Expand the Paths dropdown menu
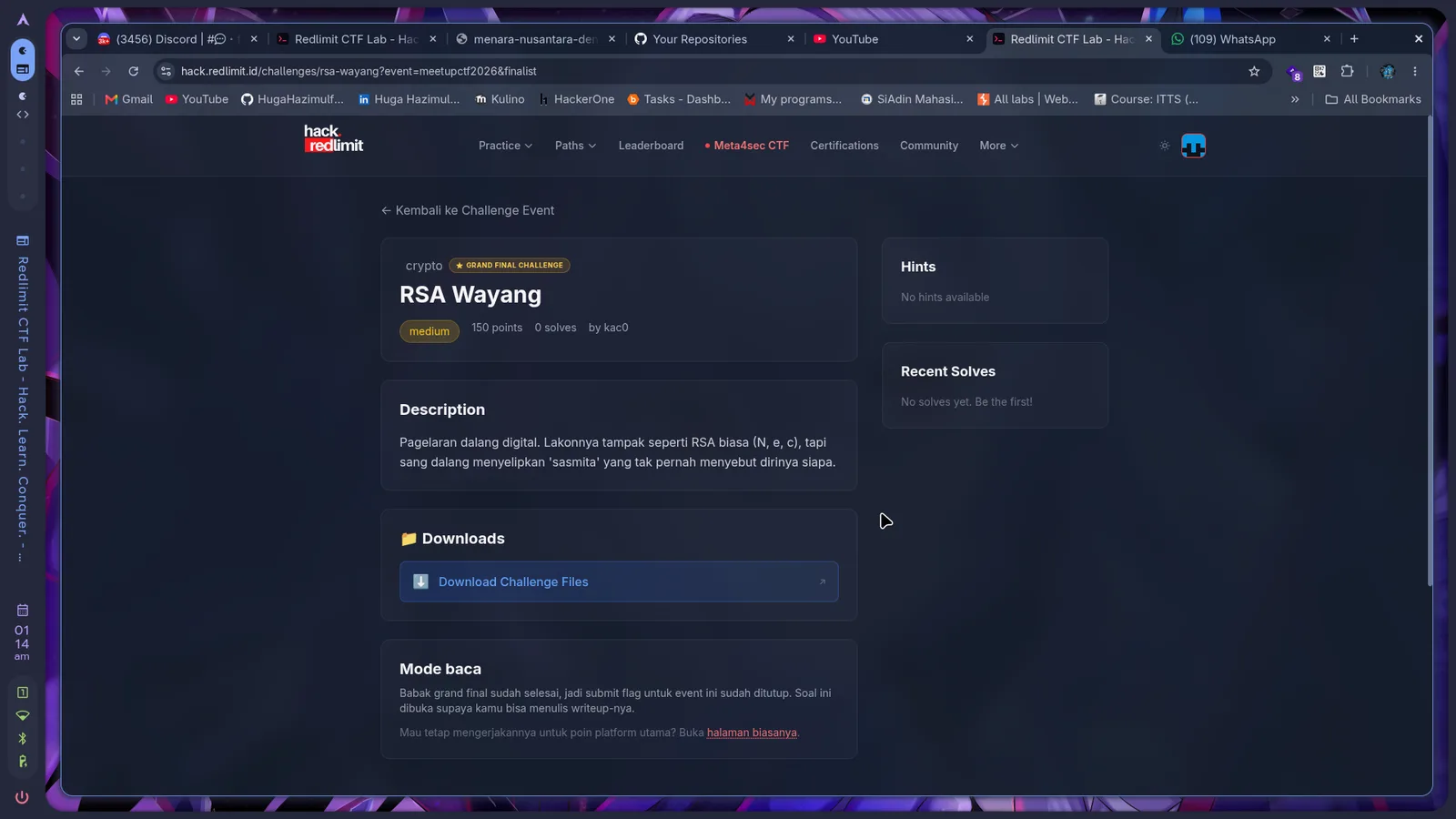Screen dimensions: 1456x819 [x=575, y=146]
